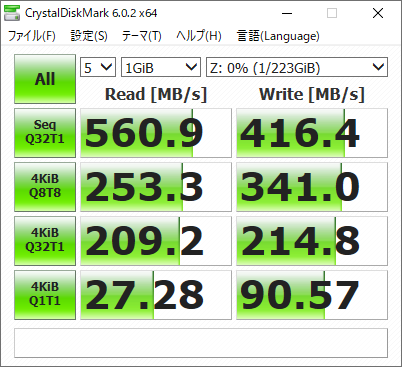Screen dimensions: 402x367
Task: Click the CrystalDiskMark app icon in title bar
Action: coord(12,13)
